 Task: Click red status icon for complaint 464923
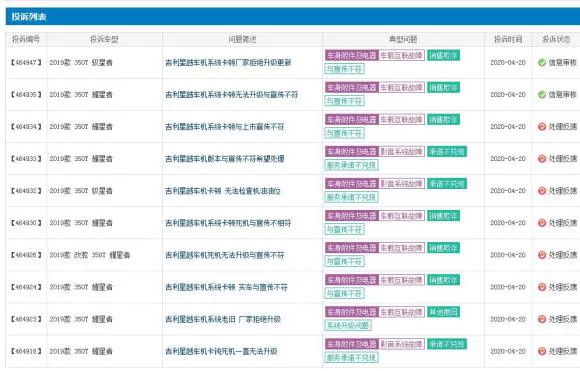(x=542, y=319)
